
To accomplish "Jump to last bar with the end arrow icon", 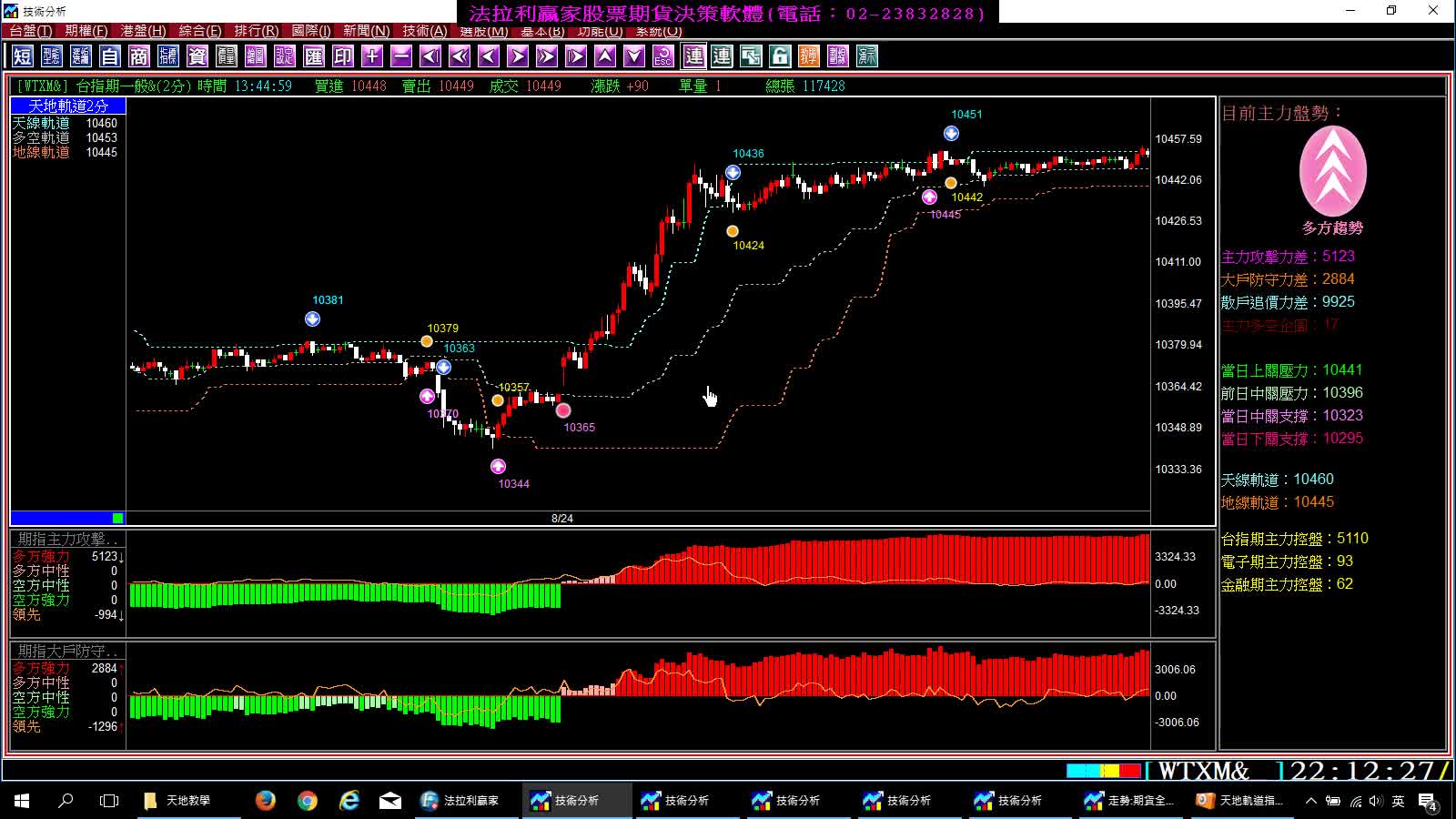I will point(576,56).
